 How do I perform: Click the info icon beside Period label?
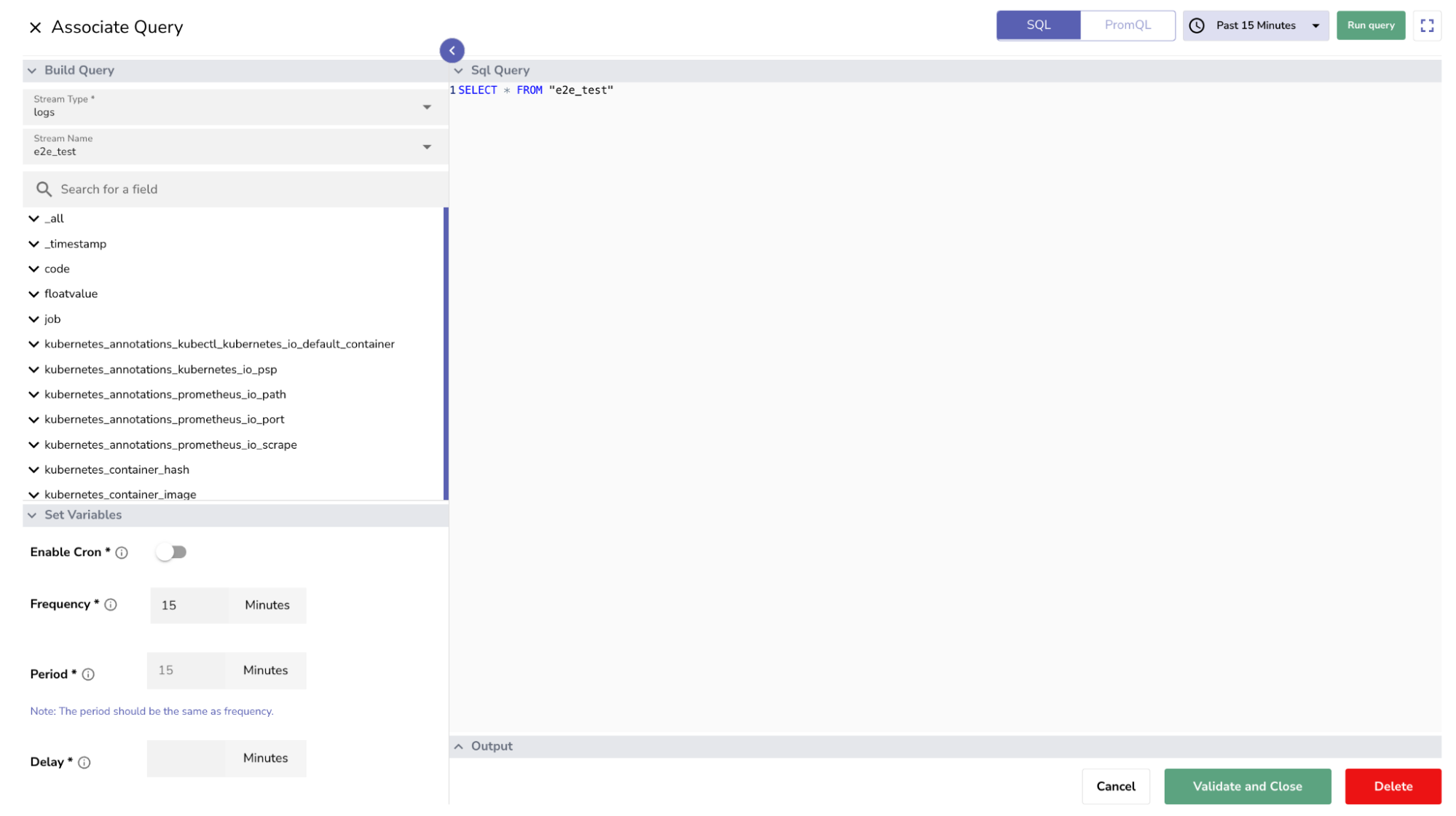pos(88,675)
